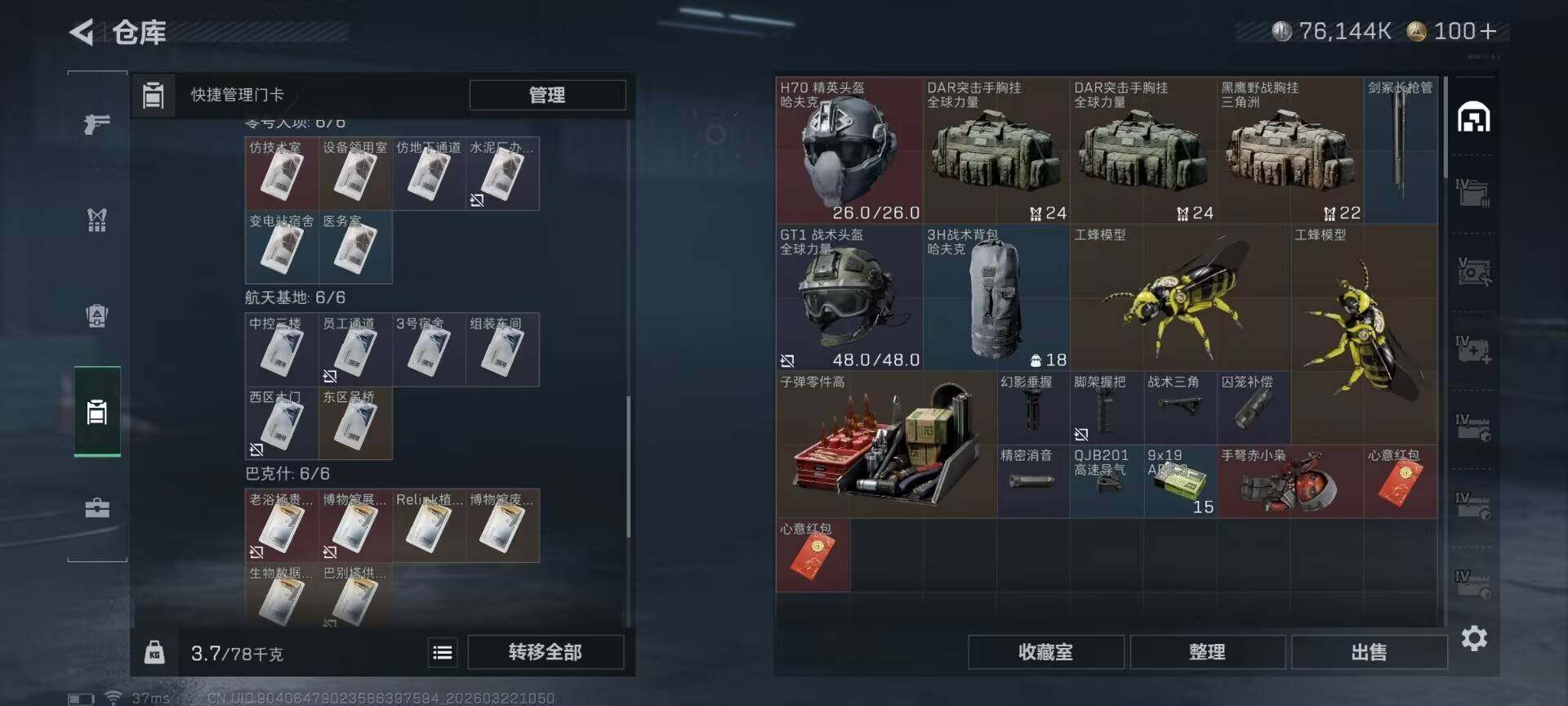Viewport: 1568px width, 706px height.
Task: Open the vest armor category in sidebar
Action: tap(97, 220)
